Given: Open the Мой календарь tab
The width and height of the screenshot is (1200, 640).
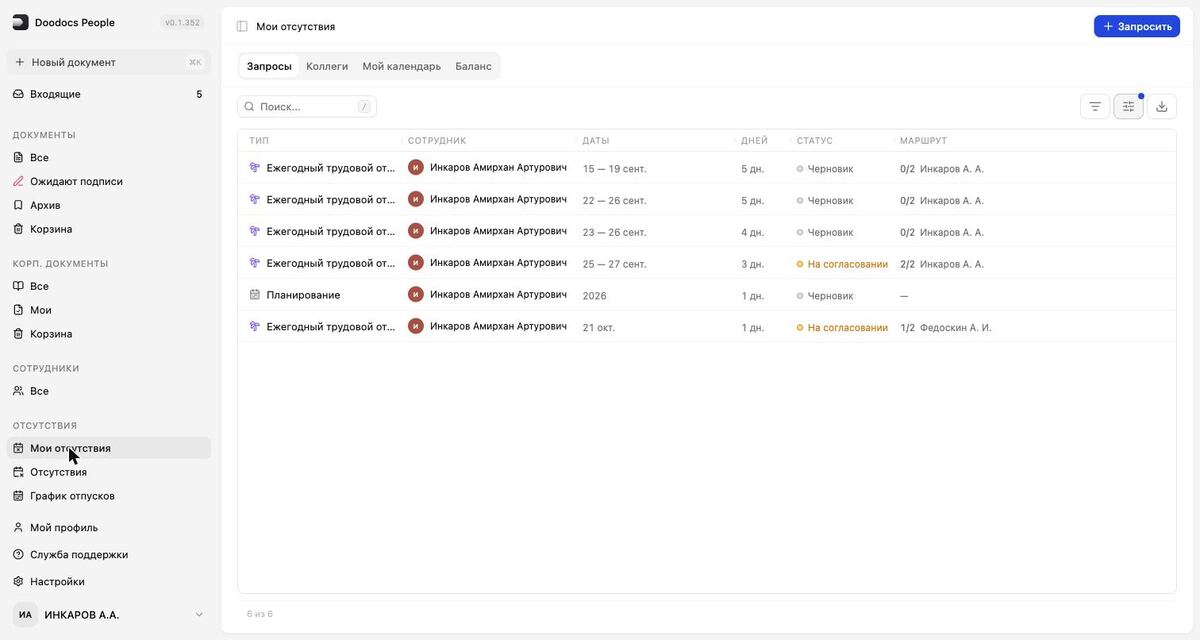Looking at the screenshot, I should (401, 66).
